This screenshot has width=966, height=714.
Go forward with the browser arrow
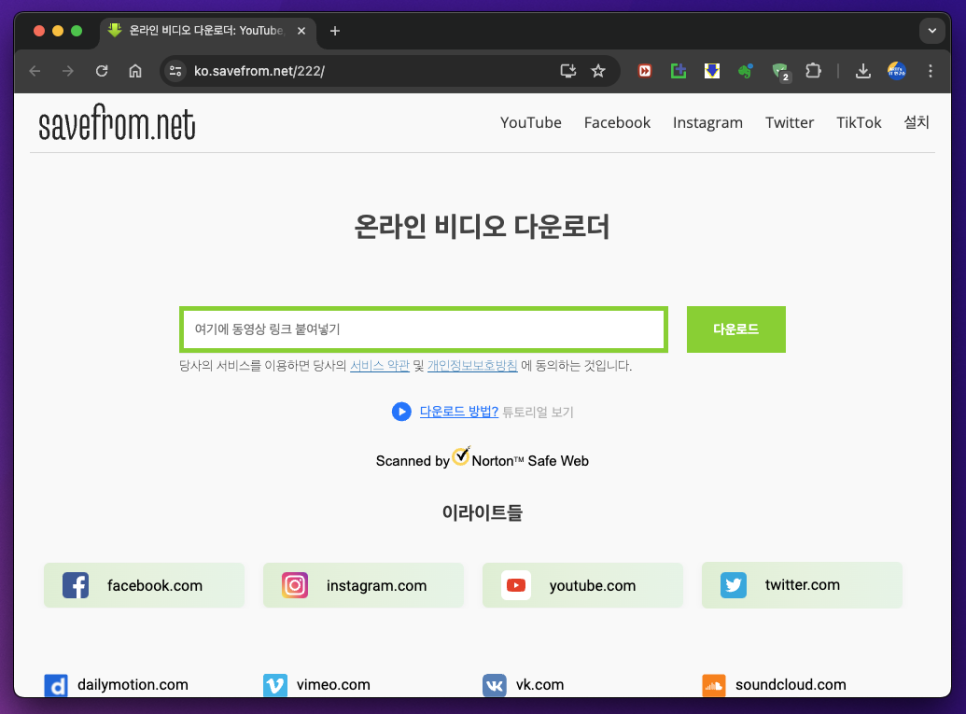(68, 71)
